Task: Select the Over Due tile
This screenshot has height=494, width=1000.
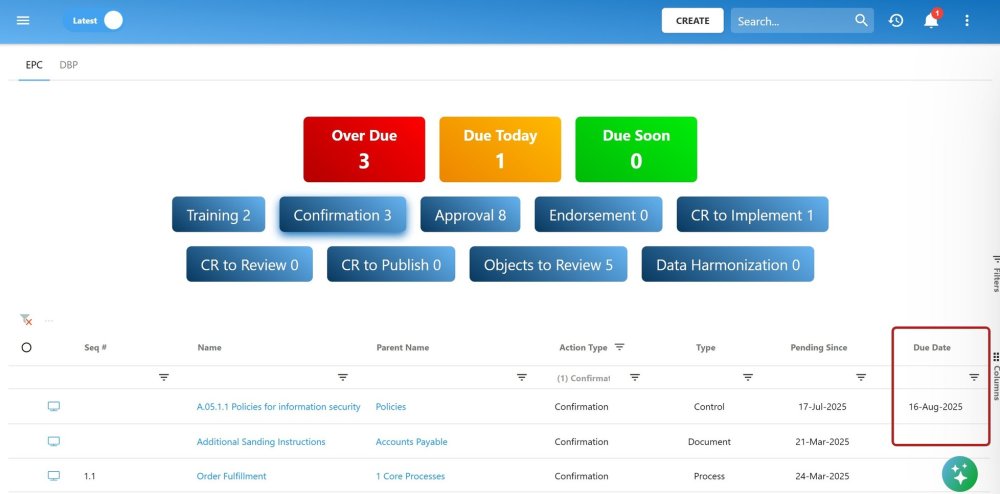Action: click(364, 149)
